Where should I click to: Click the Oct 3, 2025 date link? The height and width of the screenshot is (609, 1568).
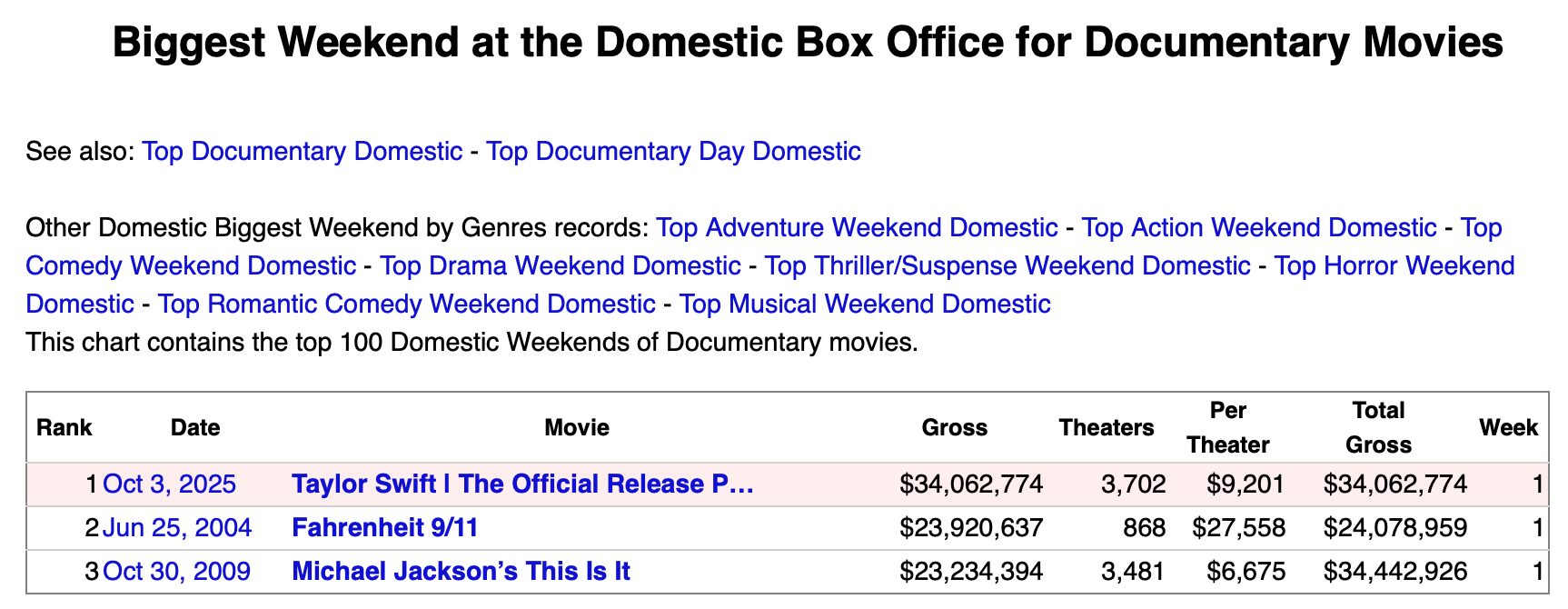(170, 484)
